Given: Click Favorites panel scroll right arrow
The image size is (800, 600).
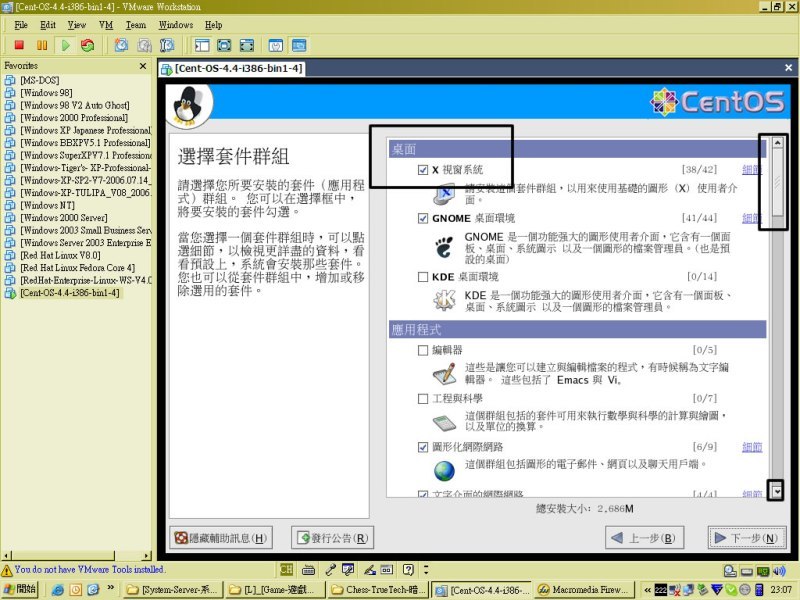Looking at the screenshot, I should [x=147, y=556].
